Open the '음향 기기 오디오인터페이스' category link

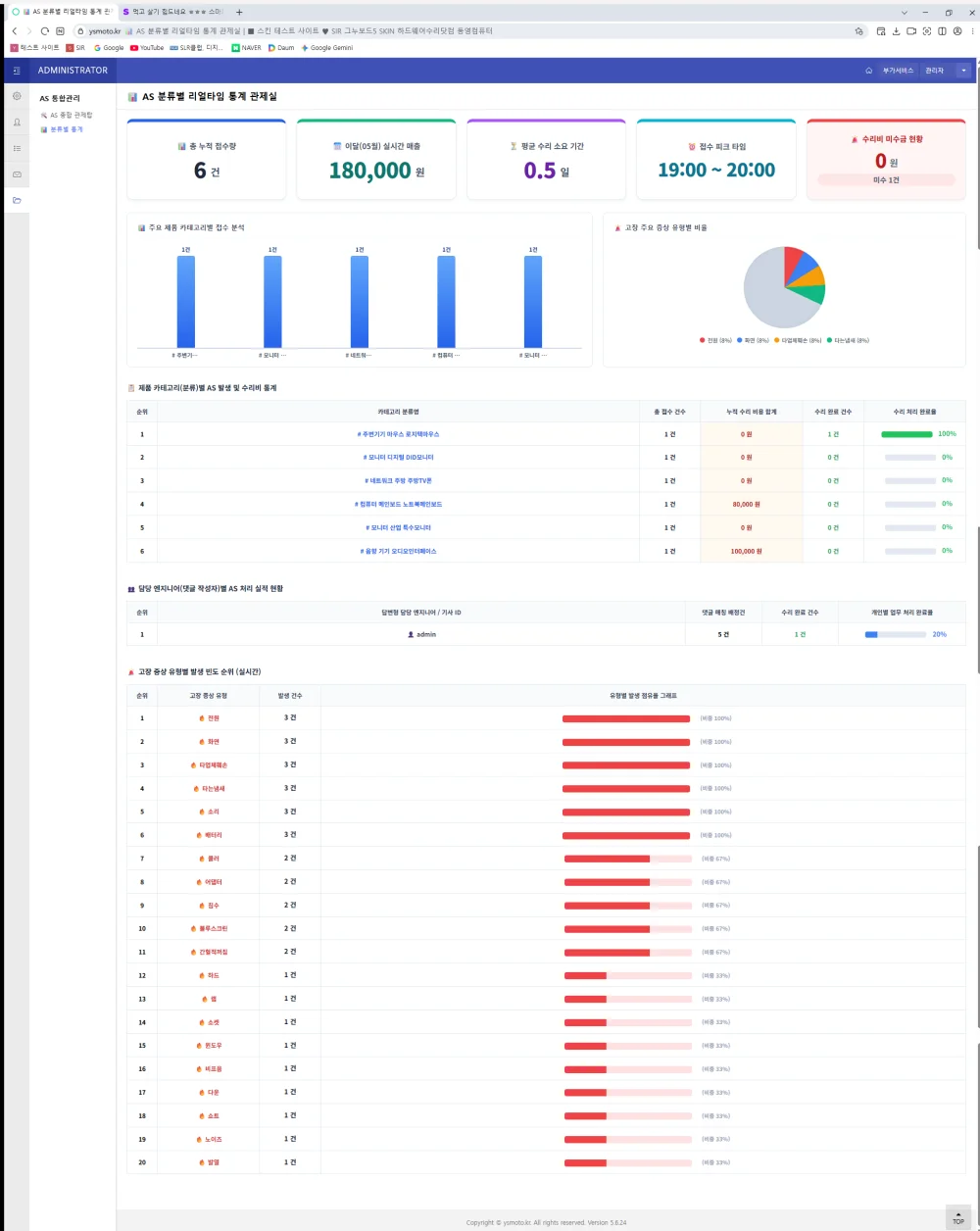pos(399,552)
